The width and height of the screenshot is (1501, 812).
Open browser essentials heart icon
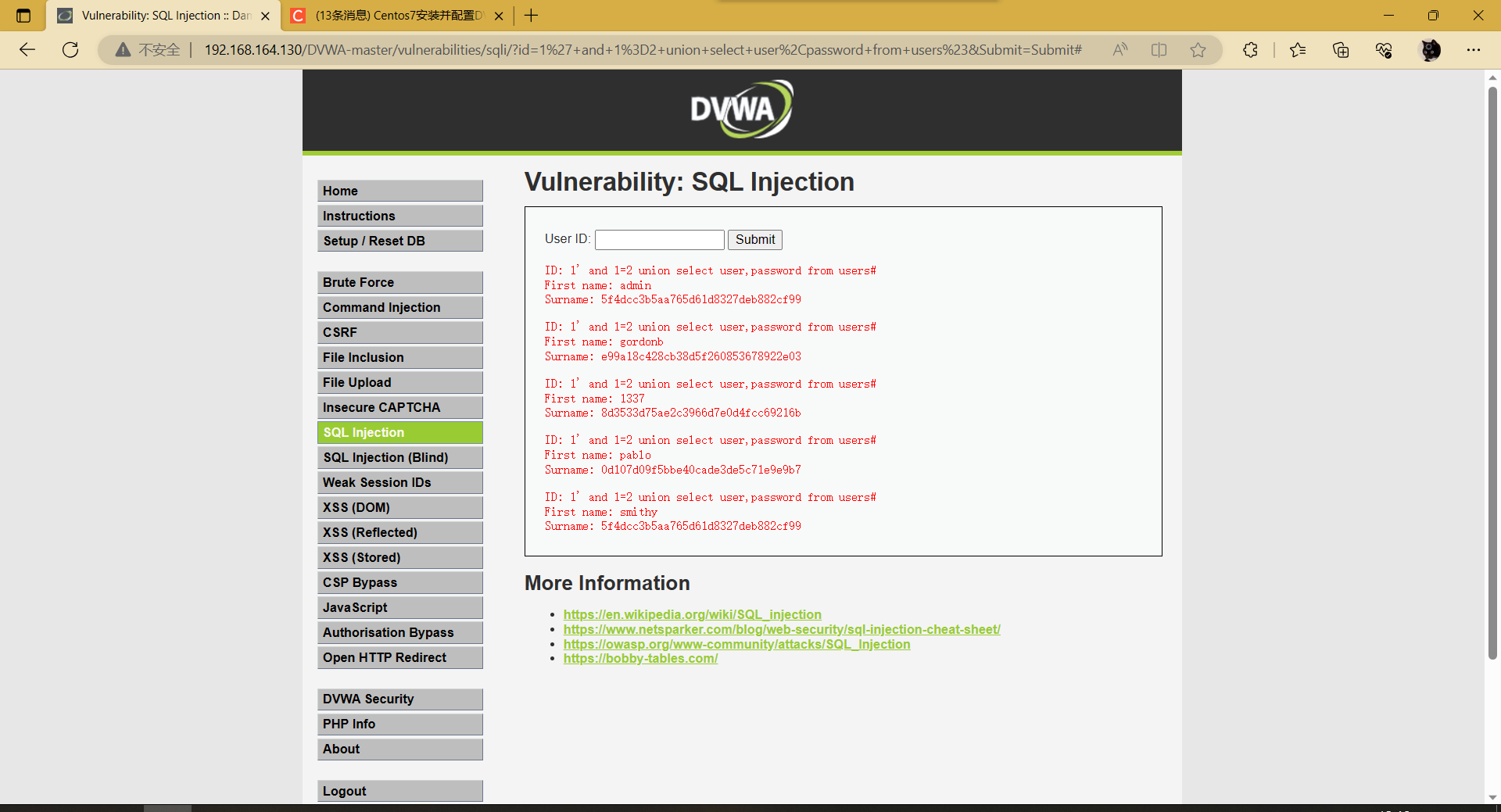(1384, 50)
